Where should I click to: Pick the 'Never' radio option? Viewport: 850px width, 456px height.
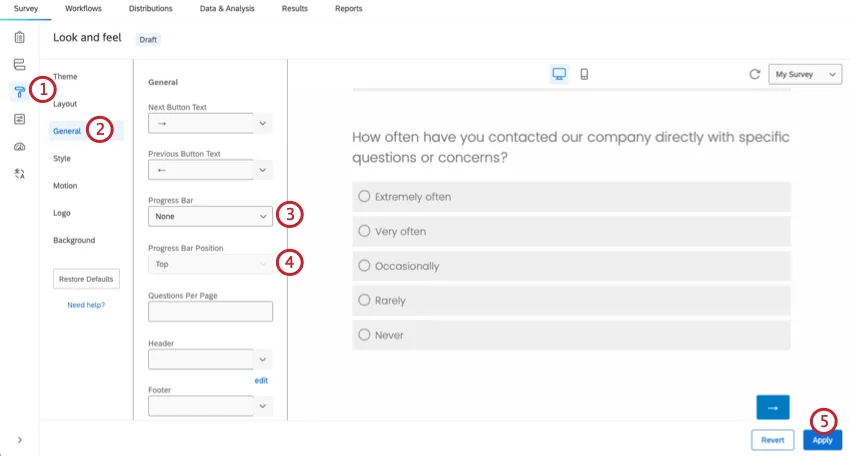click(x=364, y=335)
